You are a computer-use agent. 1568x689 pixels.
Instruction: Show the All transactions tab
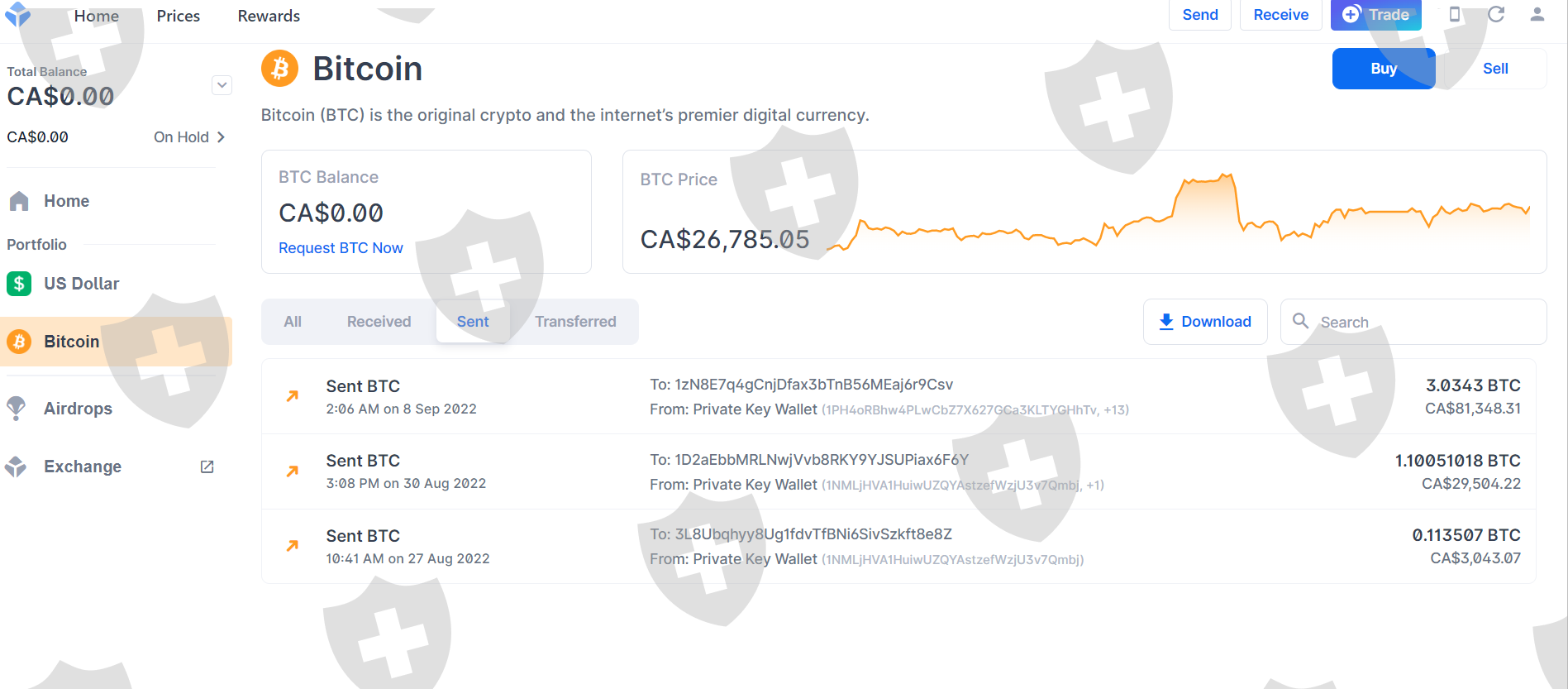[293, 322]
